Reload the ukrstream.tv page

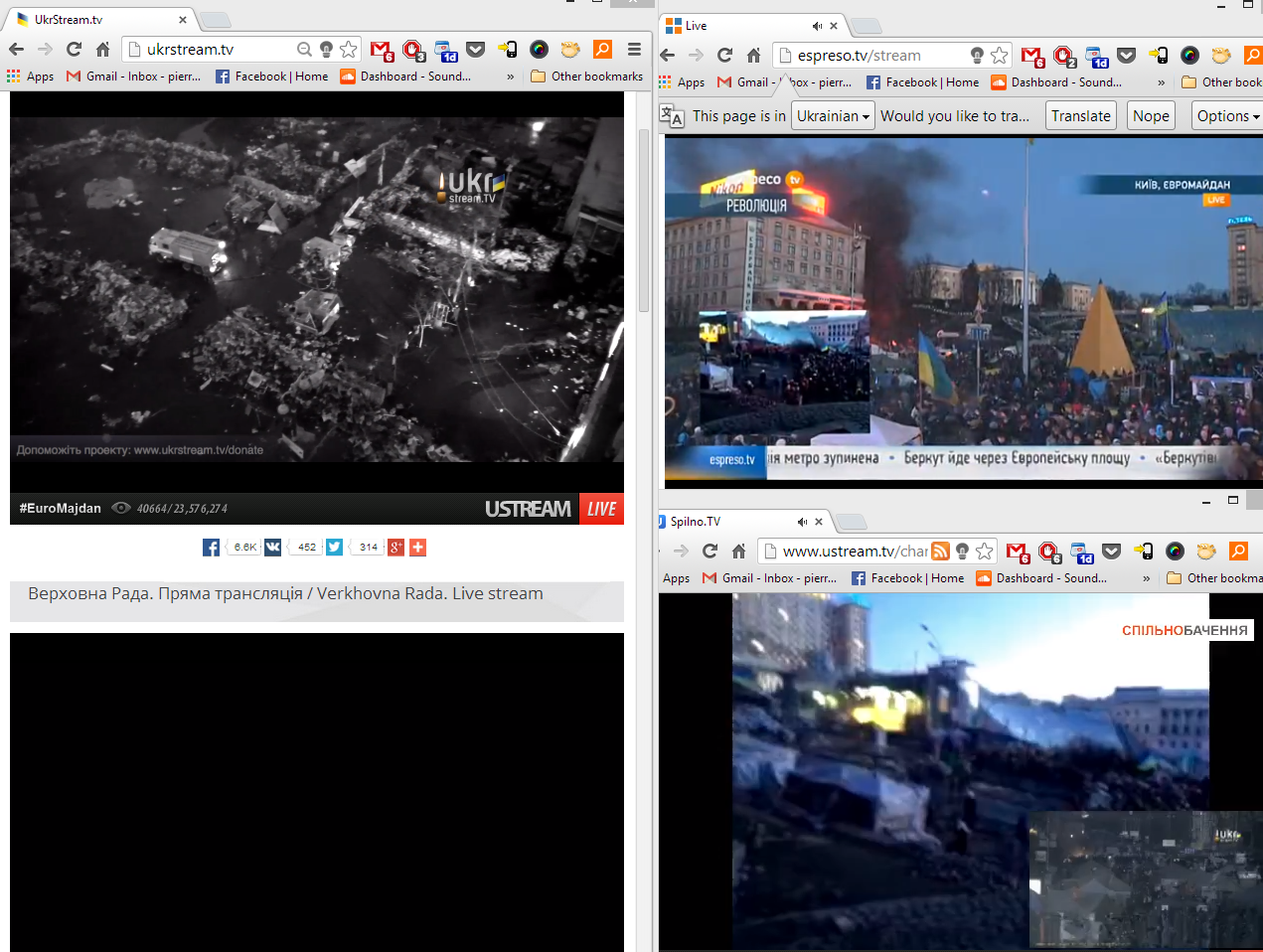[74, 49]
